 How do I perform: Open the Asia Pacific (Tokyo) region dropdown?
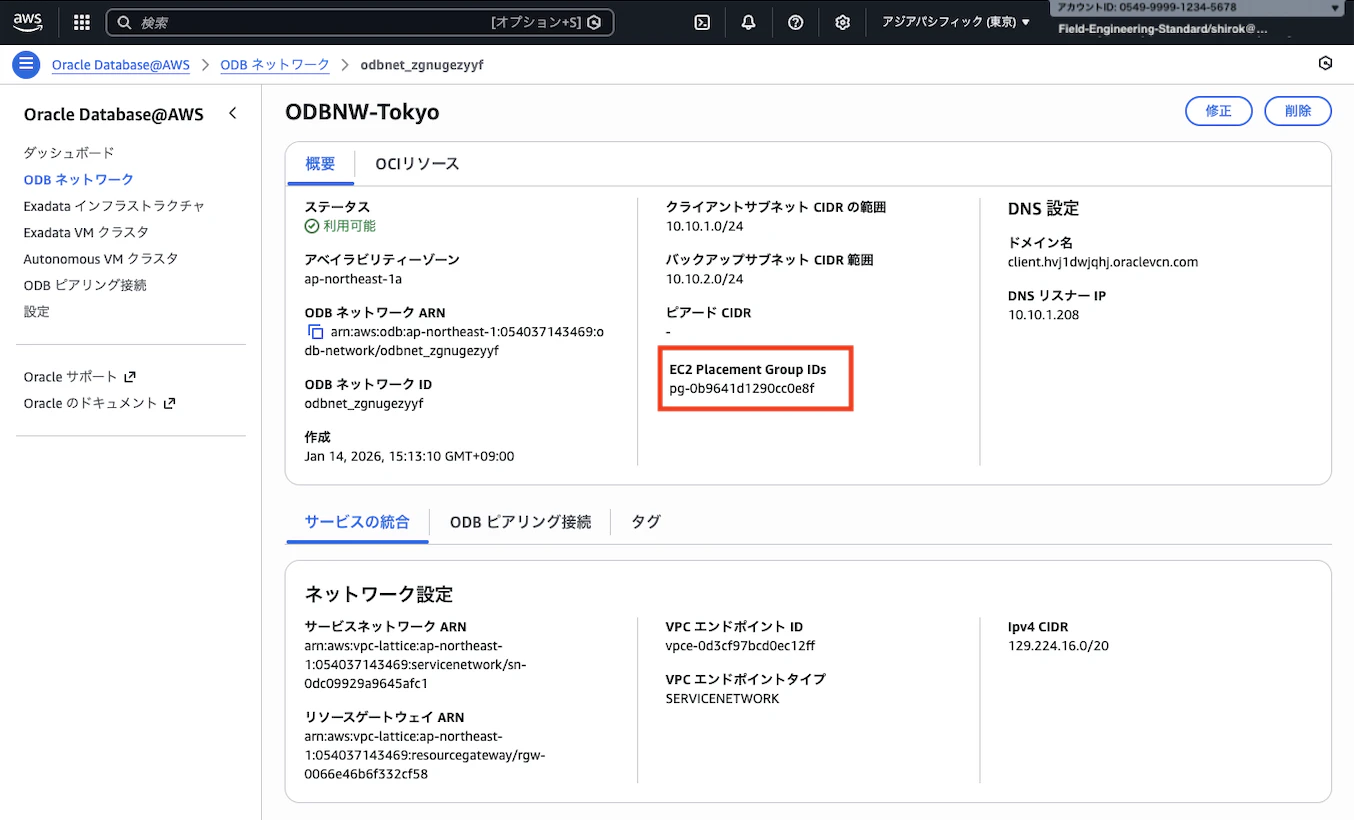[955, 22]
